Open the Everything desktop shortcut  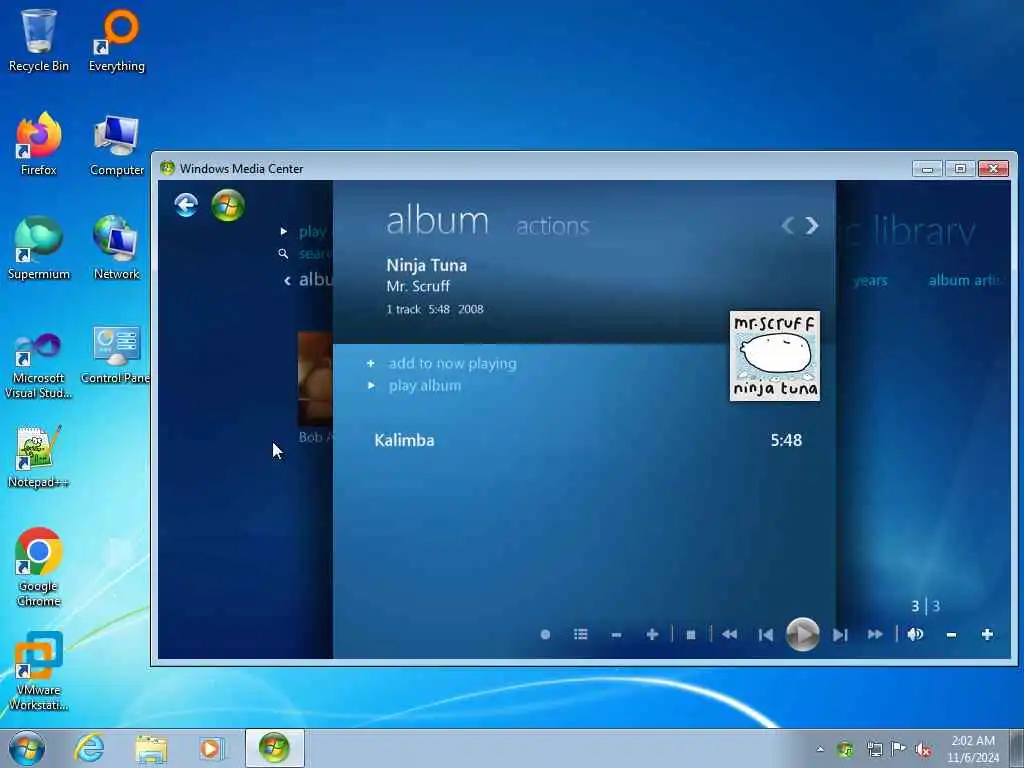coord(117,40)
